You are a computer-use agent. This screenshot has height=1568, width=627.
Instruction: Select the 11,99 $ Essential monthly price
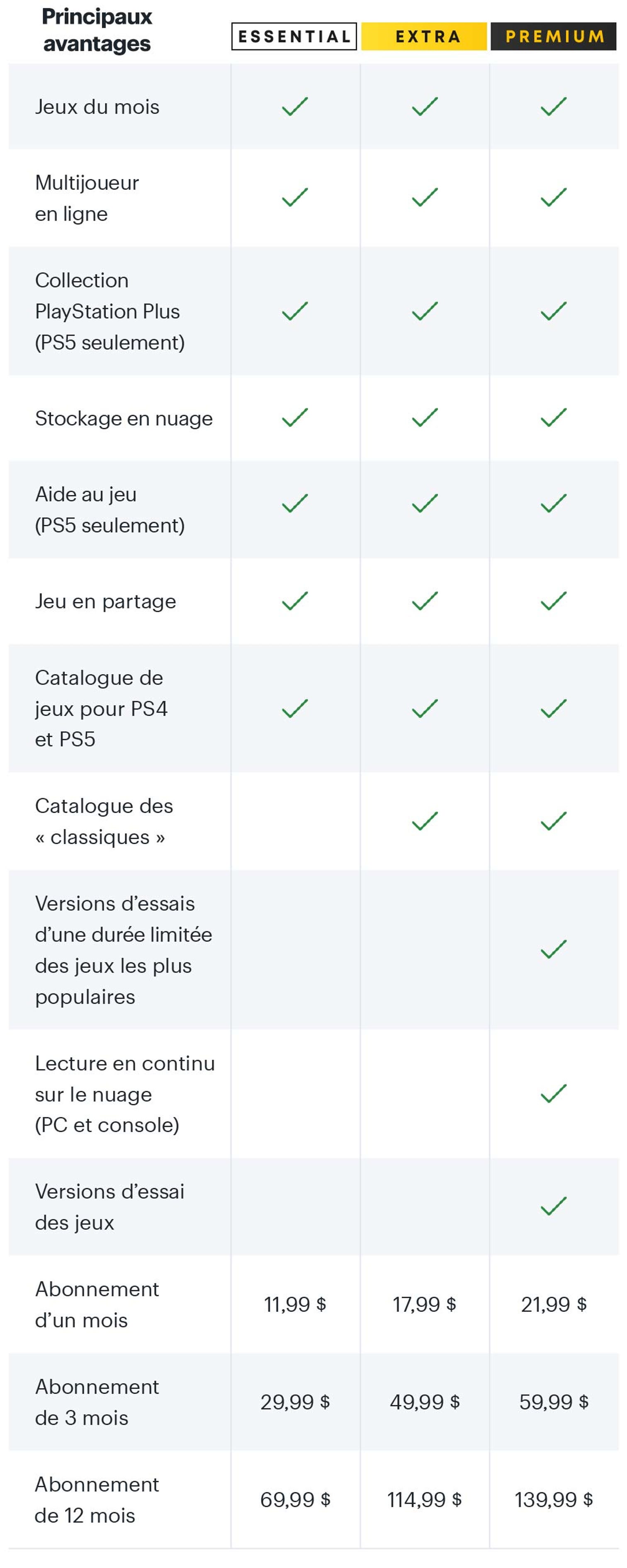[295, 1304]
